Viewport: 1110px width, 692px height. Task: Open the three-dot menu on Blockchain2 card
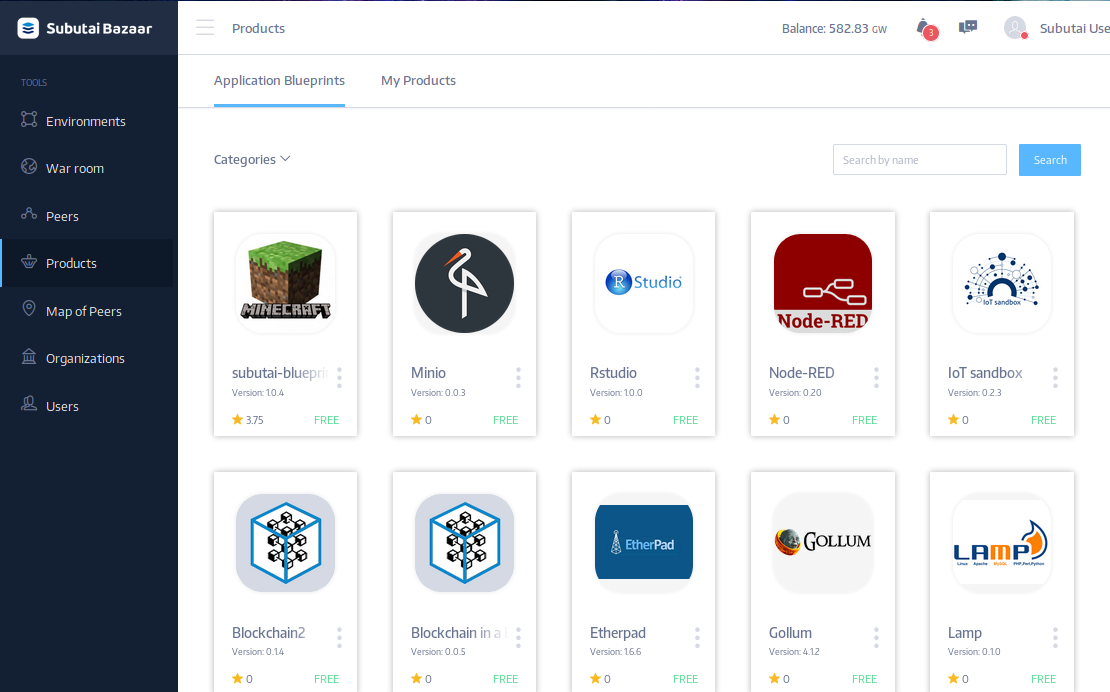[x=340, y=638]
